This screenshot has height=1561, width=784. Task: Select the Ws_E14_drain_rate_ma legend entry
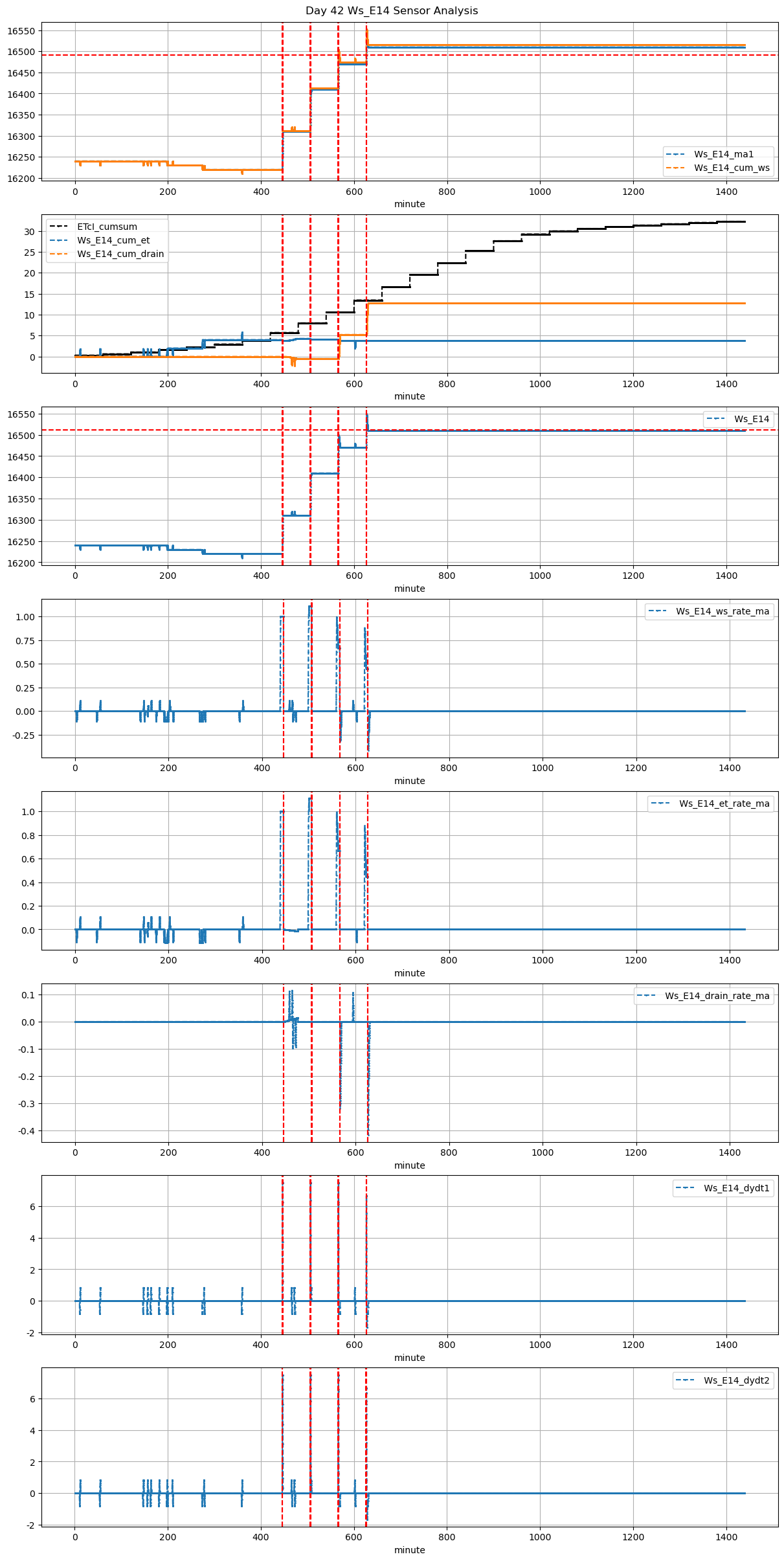click(x=717, y=996)
